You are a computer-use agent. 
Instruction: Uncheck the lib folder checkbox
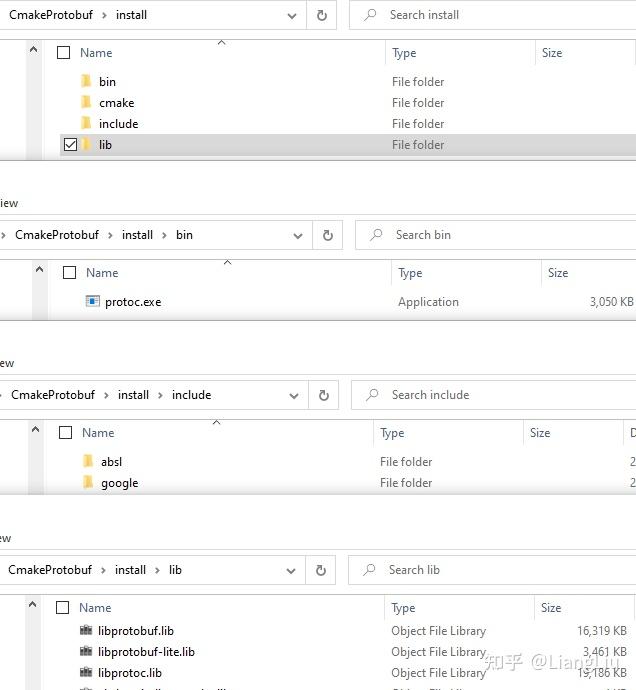coord(70,145)
